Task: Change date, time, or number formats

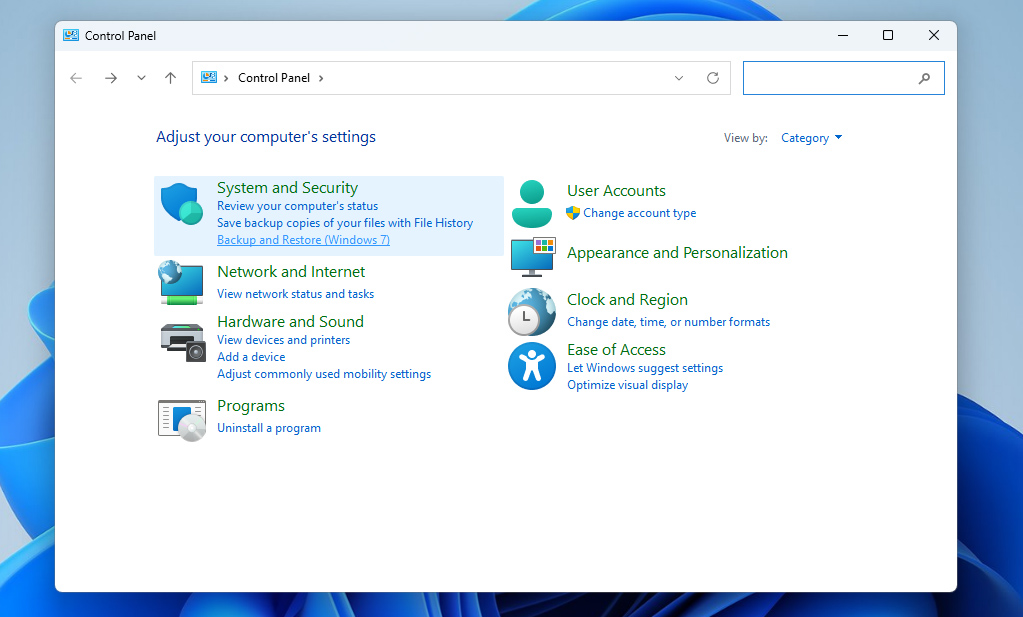Action: pos(668,322)
